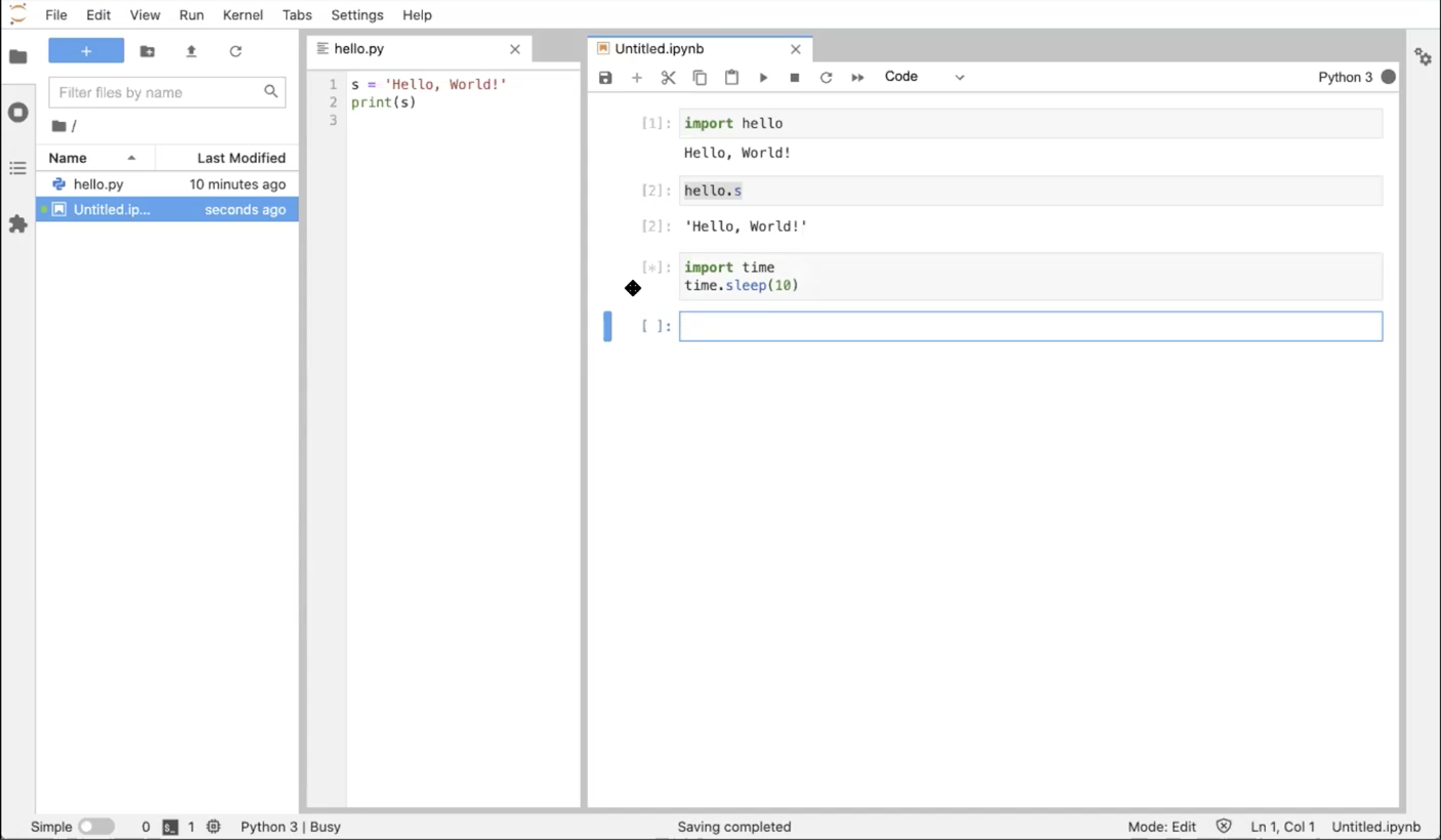Click the New Folder icon
The height and width of the screenshot is (840, 1441).
[x=147, y=52]
